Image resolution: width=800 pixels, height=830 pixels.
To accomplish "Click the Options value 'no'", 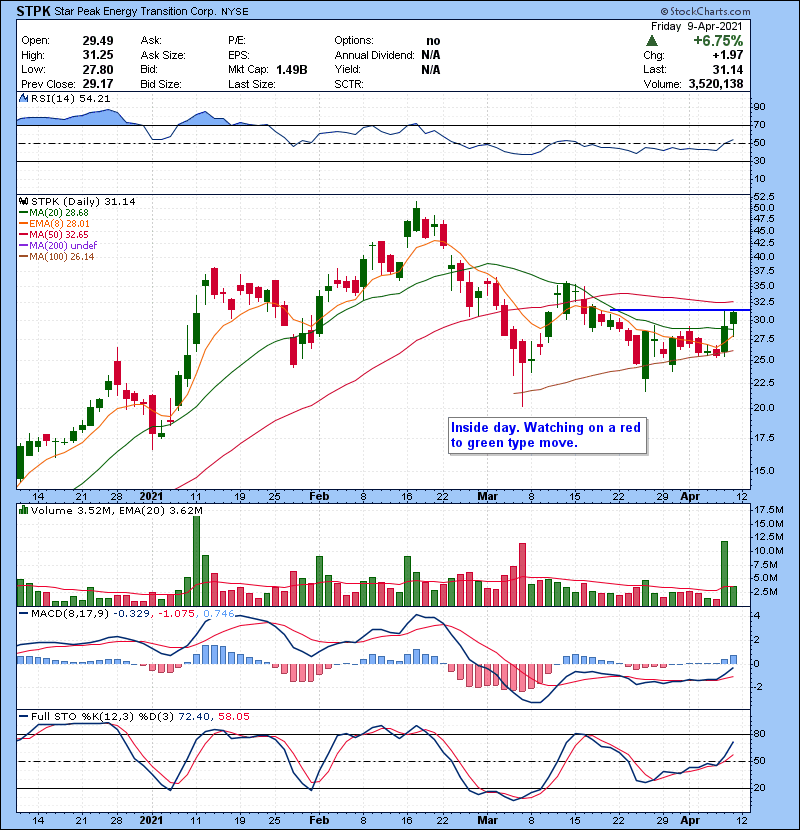I will pyautogui.click(x=433, y=41).
